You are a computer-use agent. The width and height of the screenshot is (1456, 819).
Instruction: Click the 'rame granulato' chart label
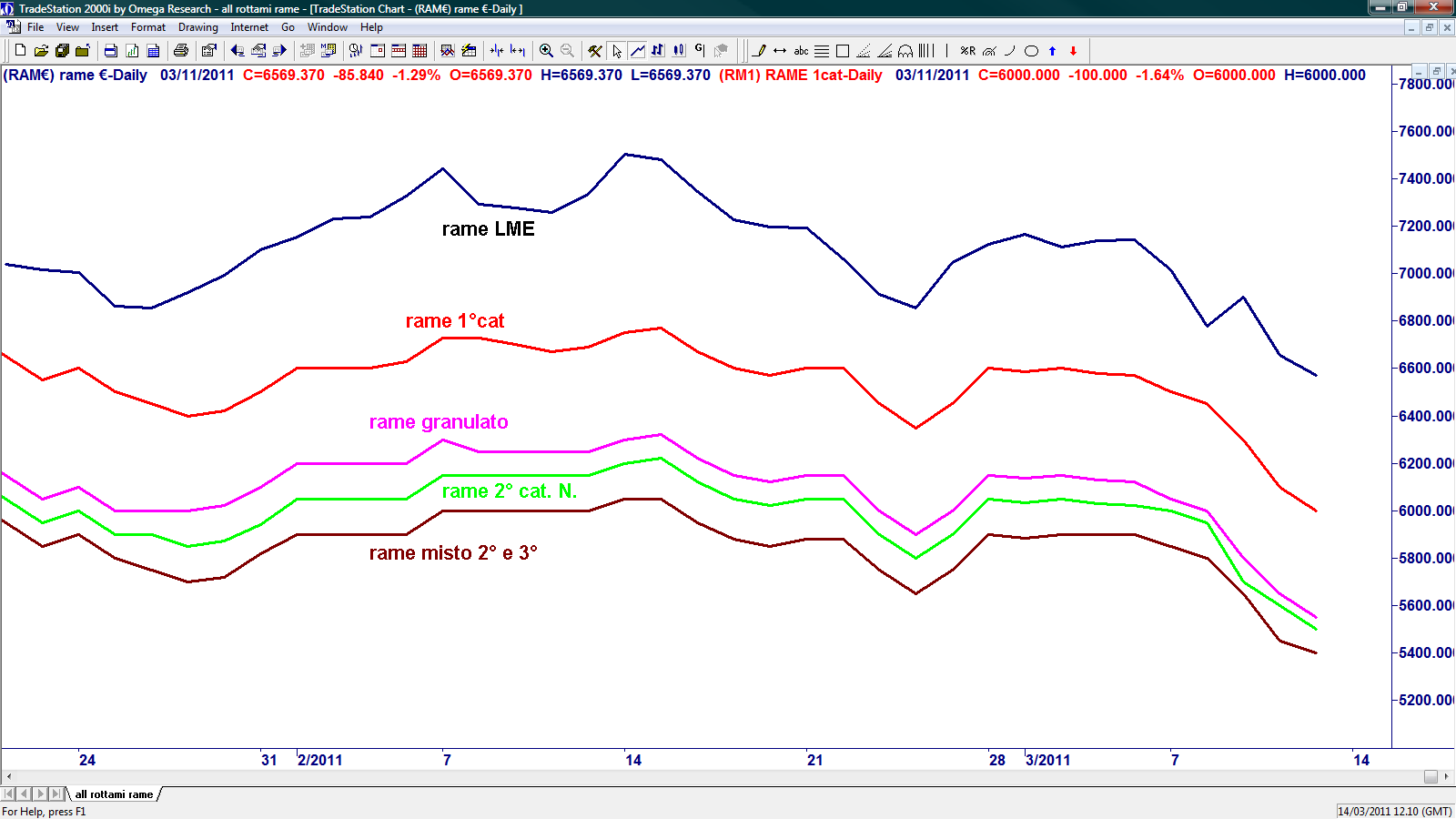click(x=439, y=422)
